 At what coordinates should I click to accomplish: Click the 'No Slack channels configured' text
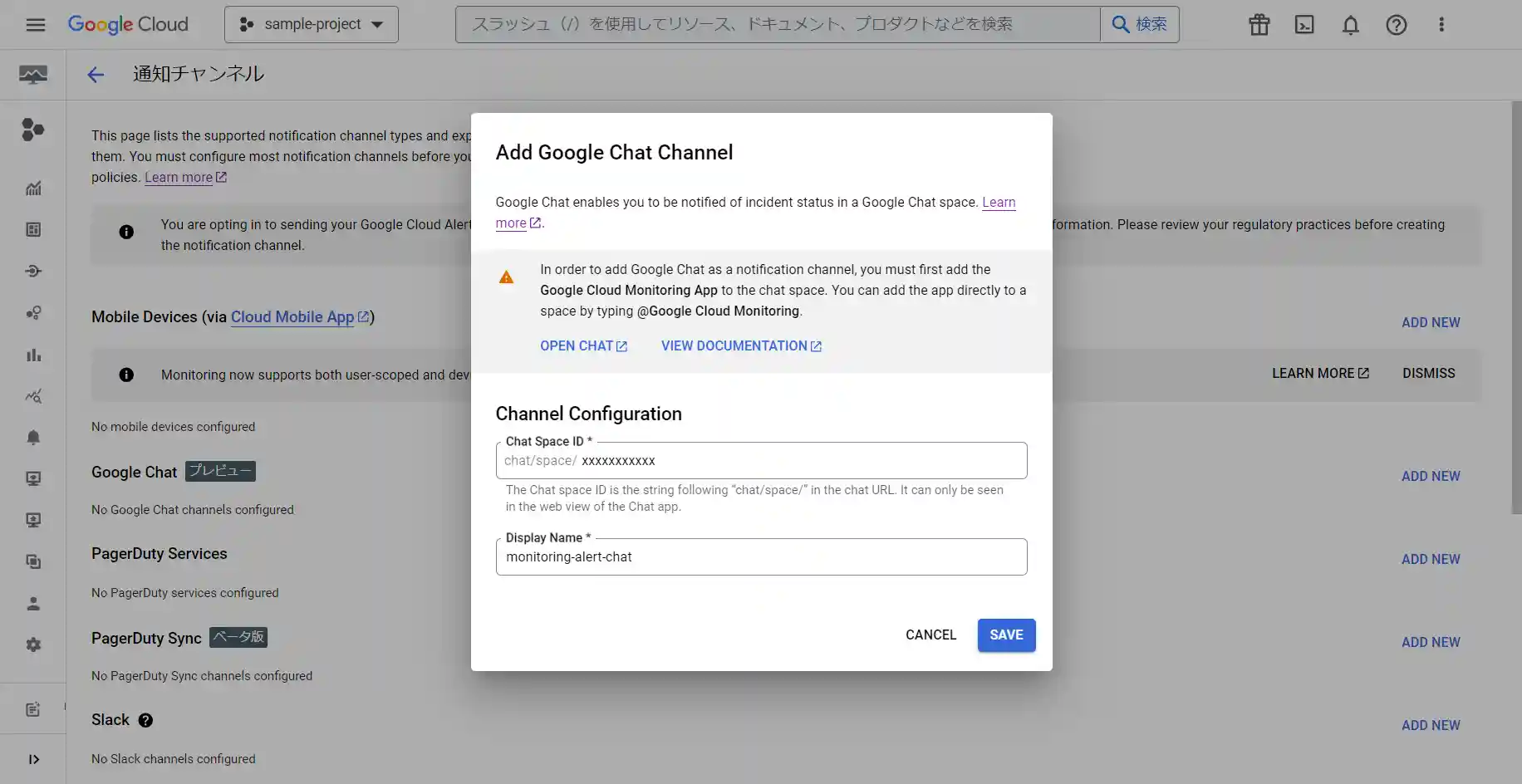(x=174, y=759)
